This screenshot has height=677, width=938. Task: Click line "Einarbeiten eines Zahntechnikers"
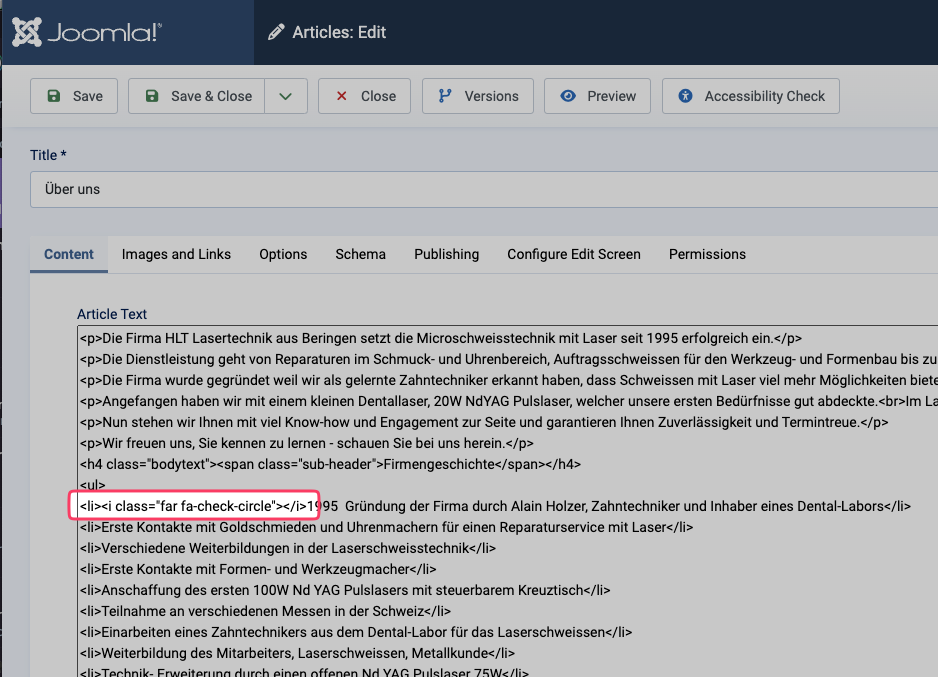[356, 632]
